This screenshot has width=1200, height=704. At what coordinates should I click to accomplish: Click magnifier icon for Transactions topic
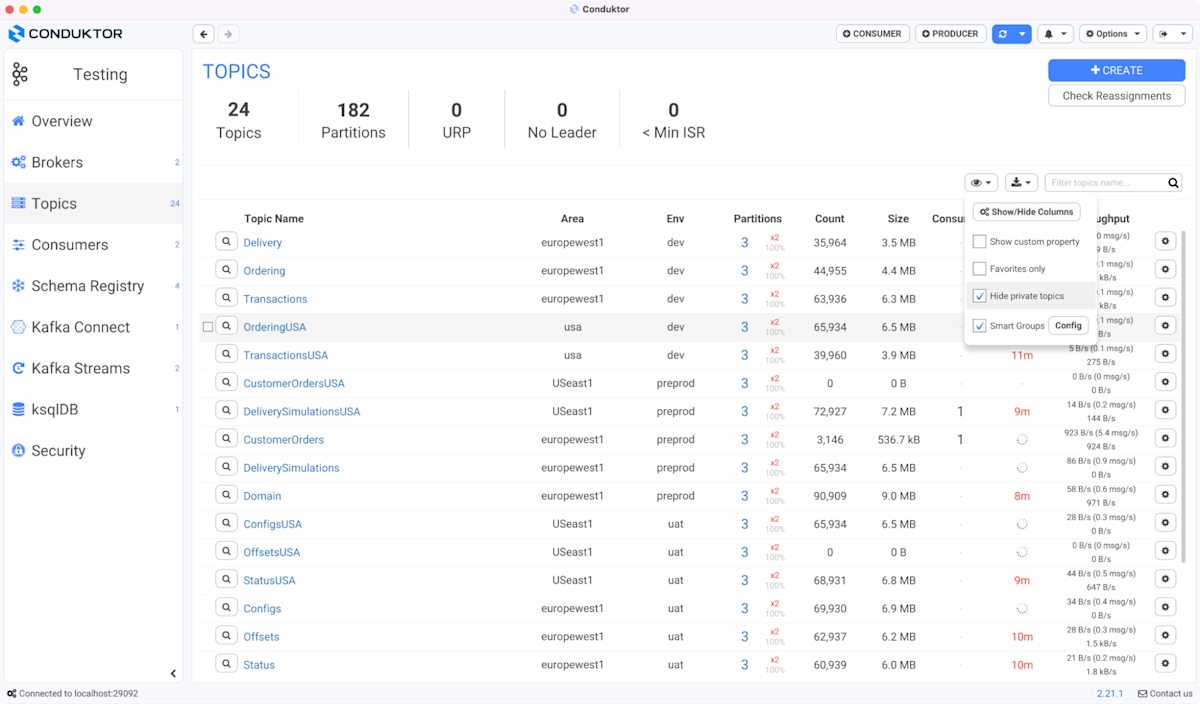(x=226, y=298)
